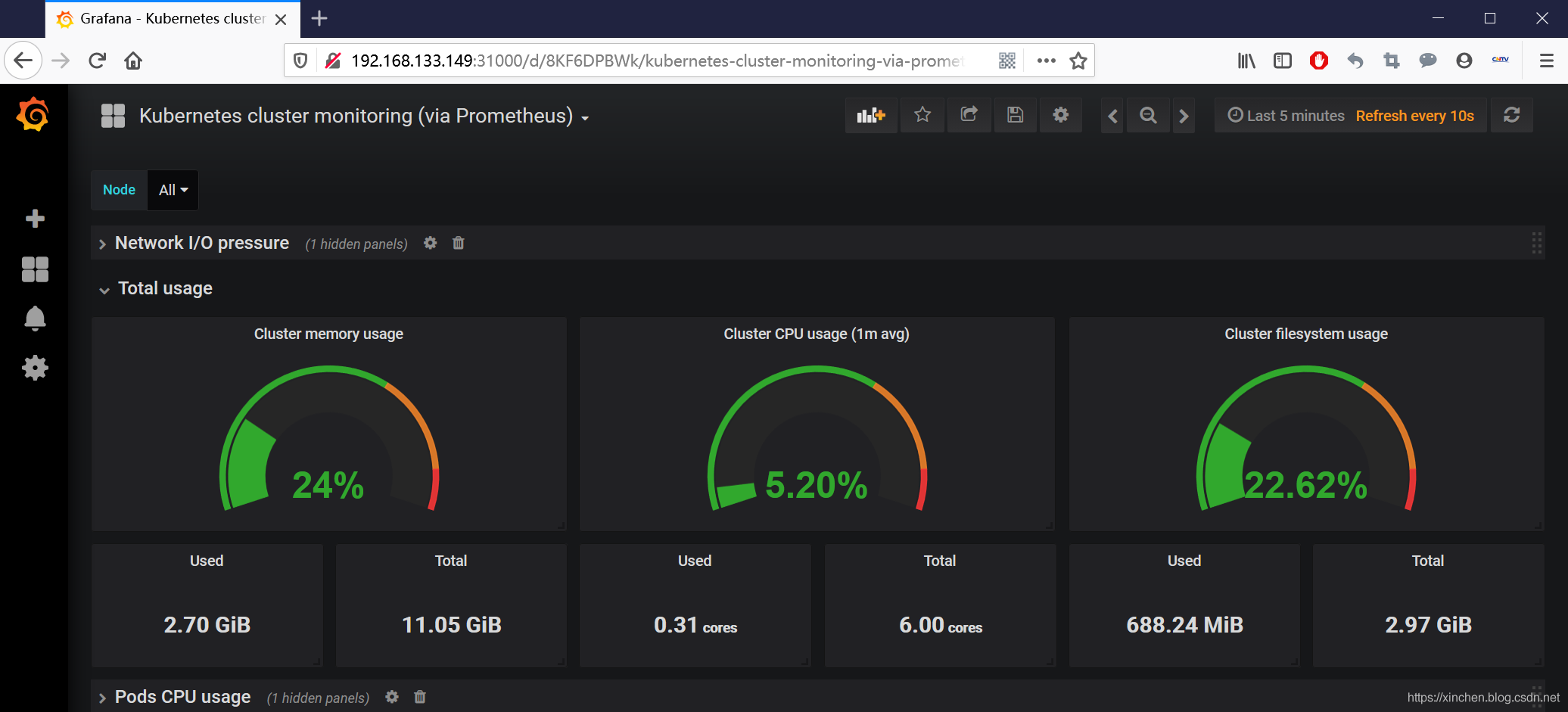Save the dashboard with disk icon
This screenshot has height=712, width=1568.
pyautogui.click(x=1016, y=115)
